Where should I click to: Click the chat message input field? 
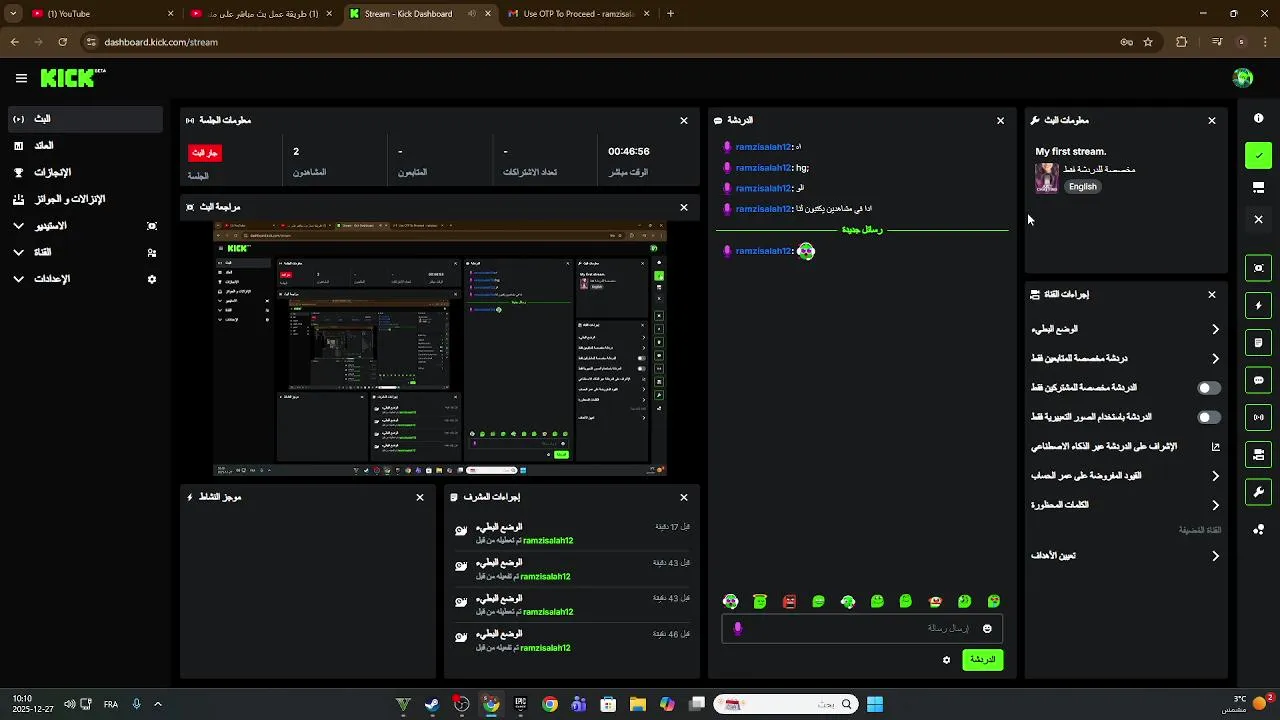click(862, 628)
